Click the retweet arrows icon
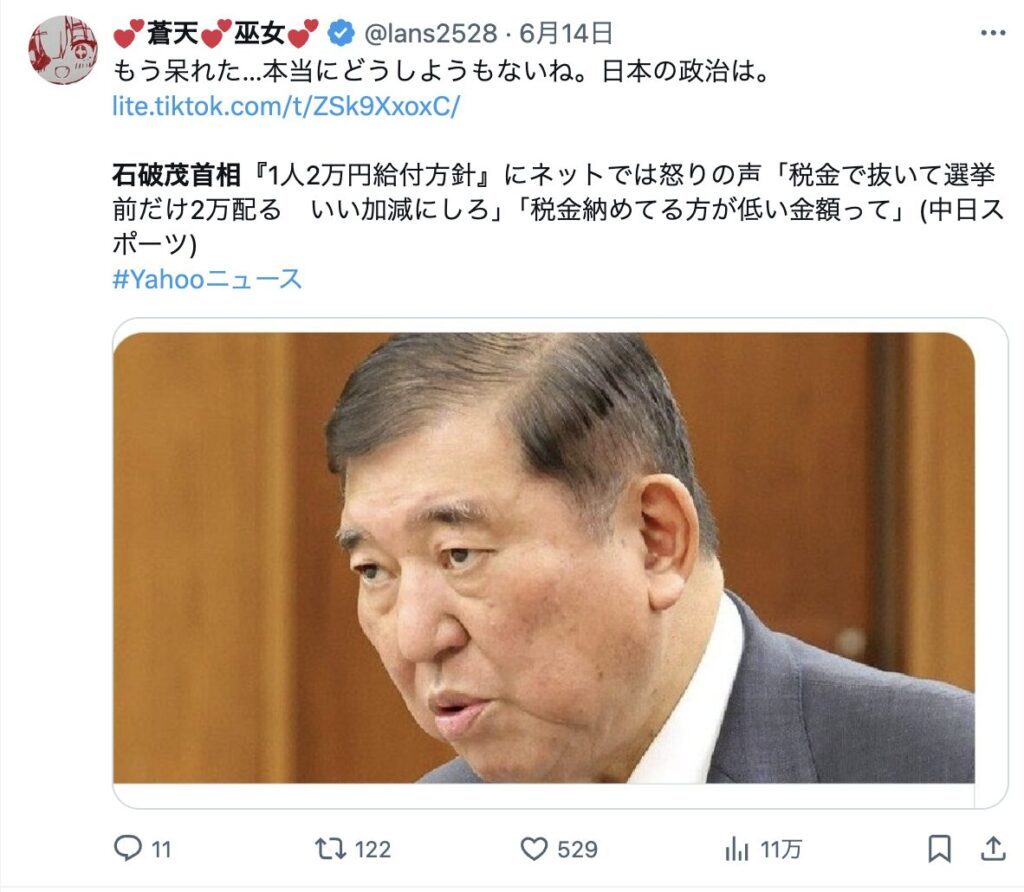 (330, 848)
